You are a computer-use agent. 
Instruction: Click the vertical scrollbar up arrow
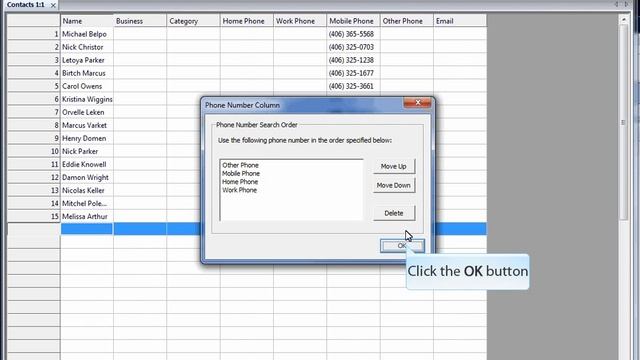[x=623, y=20]
